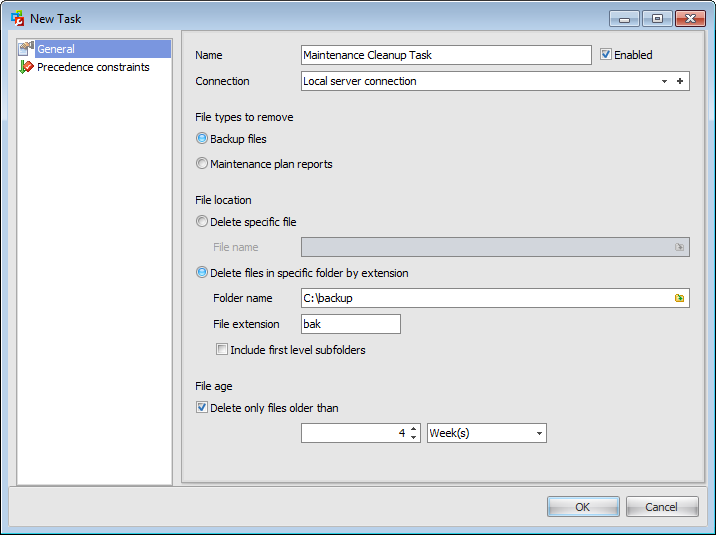This screenshot has height=535, width=716.
Task: Select Maintenance plan reports option
Action: [x=201, y=163]
